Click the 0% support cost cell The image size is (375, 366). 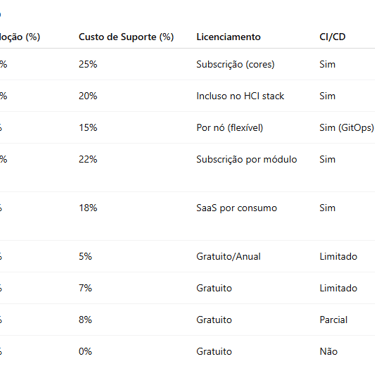(x=85, y=351)
